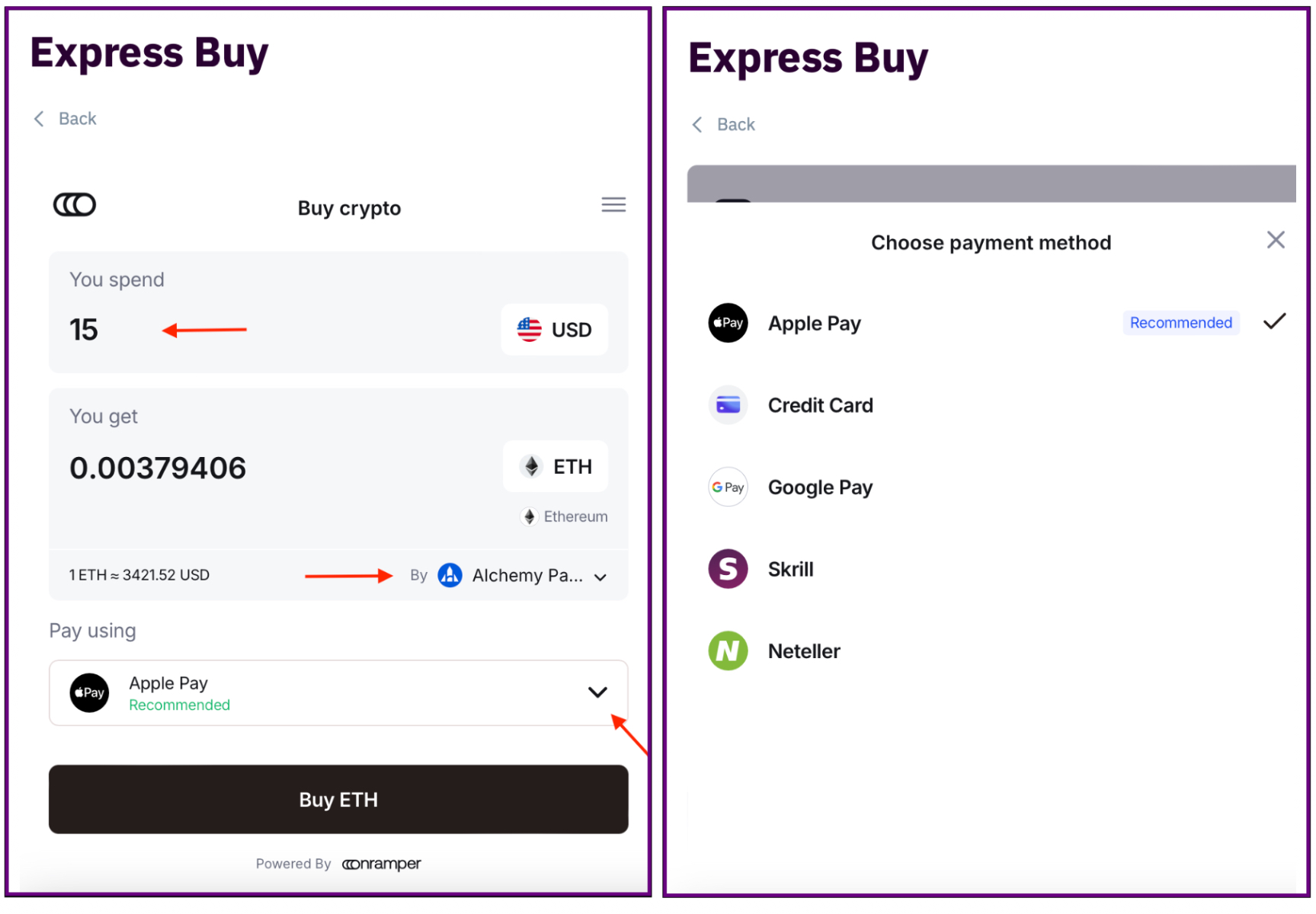This screenshot has width=1316, height=914.
Task: Click the Credit Card icon
Action: point(728,405)
